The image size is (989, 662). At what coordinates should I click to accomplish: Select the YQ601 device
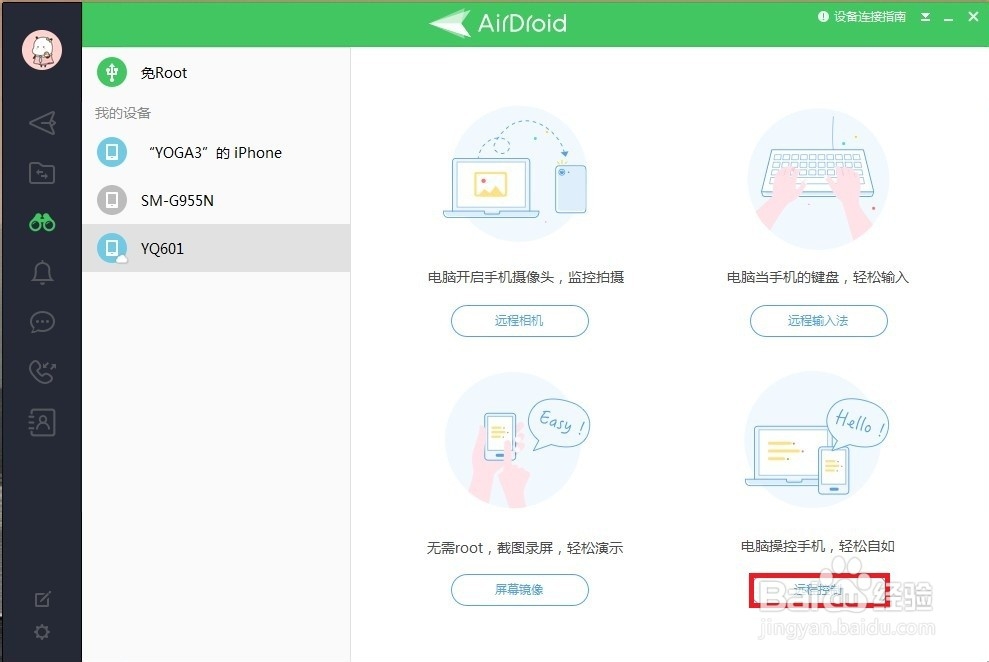click(216, 248)
